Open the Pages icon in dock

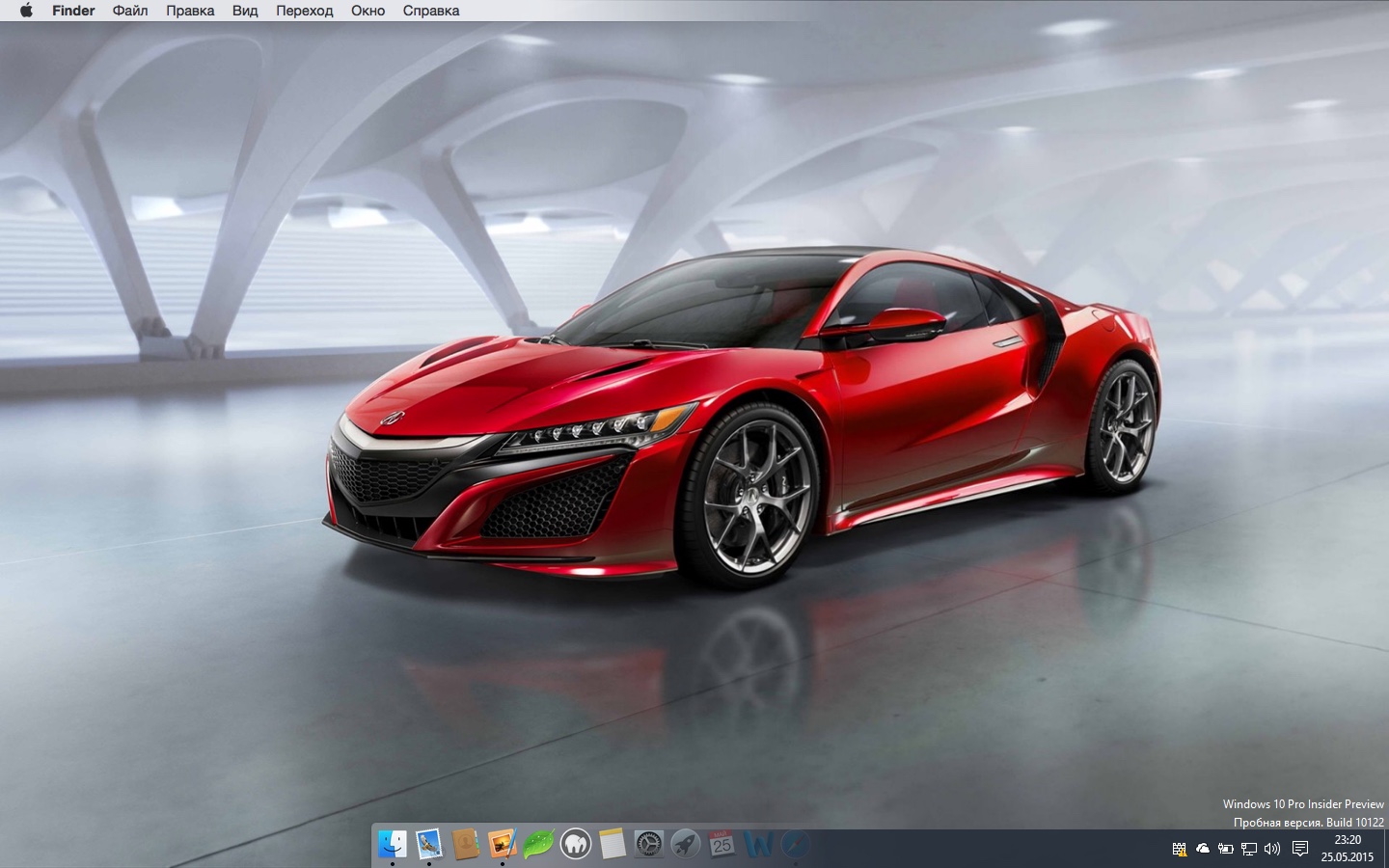click(503, 845)
